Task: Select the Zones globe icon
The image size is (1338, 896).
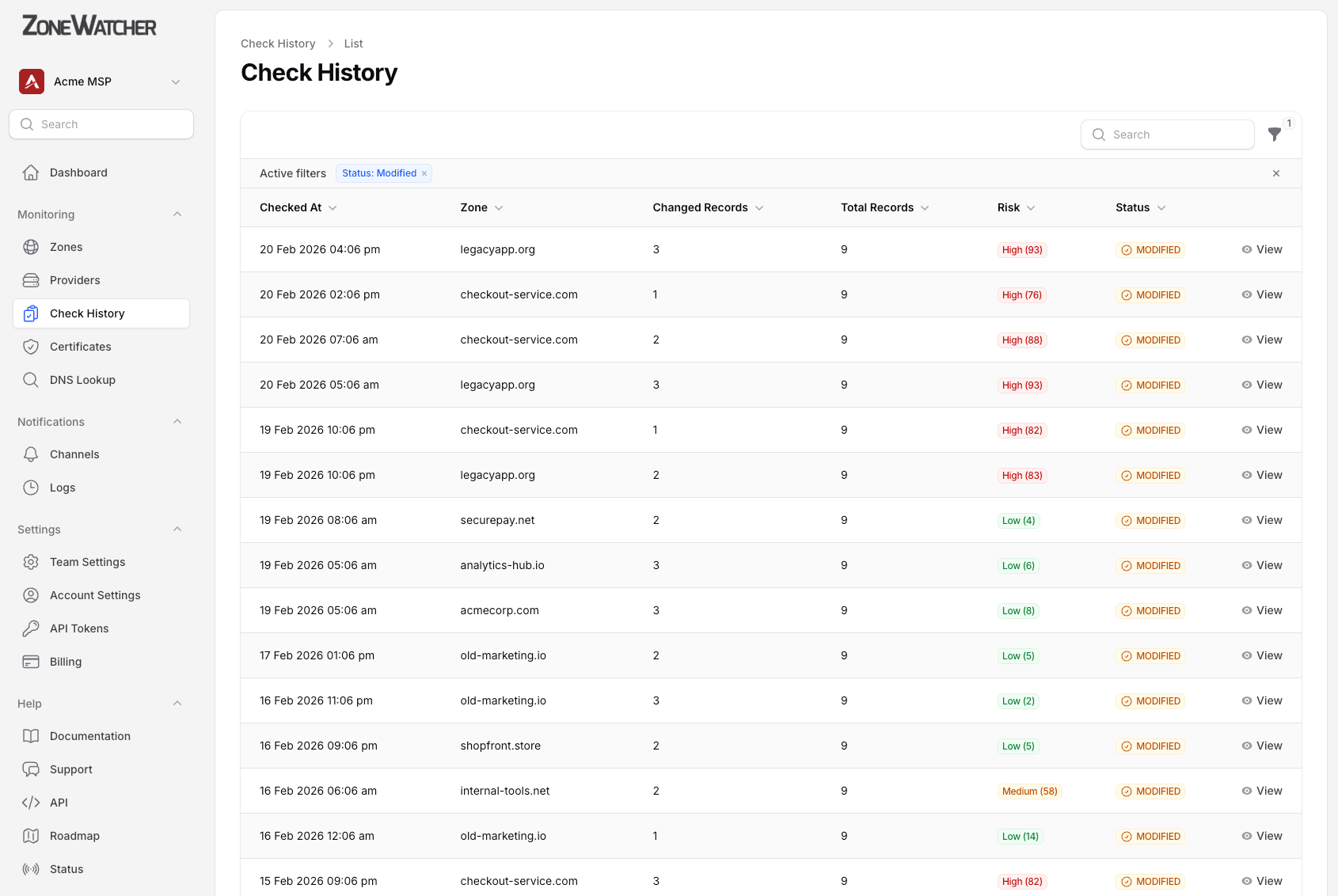Action: coord(31,246)
